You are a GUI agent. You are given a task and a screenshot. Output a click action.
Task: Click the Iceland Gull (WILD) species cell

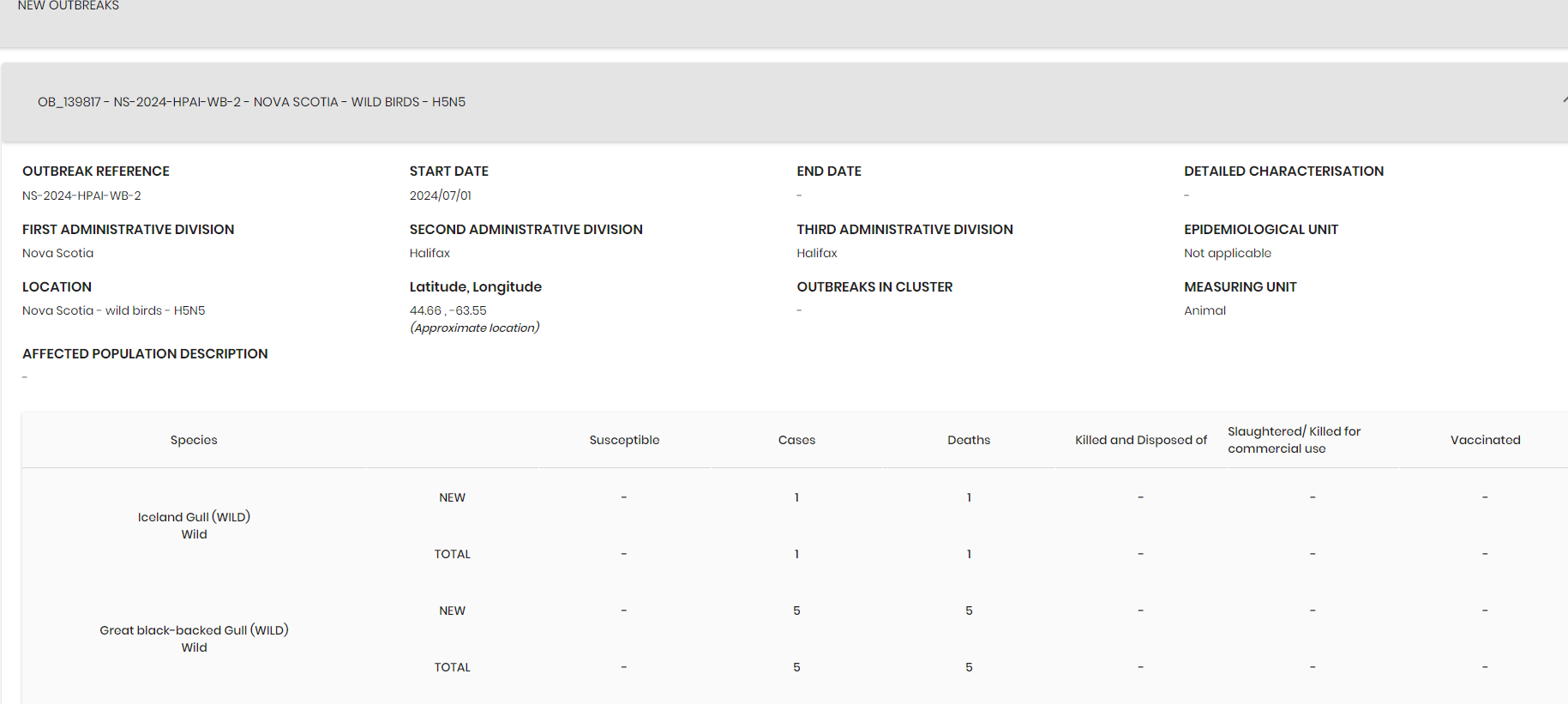pyautogui.click(x=194, y=526)
